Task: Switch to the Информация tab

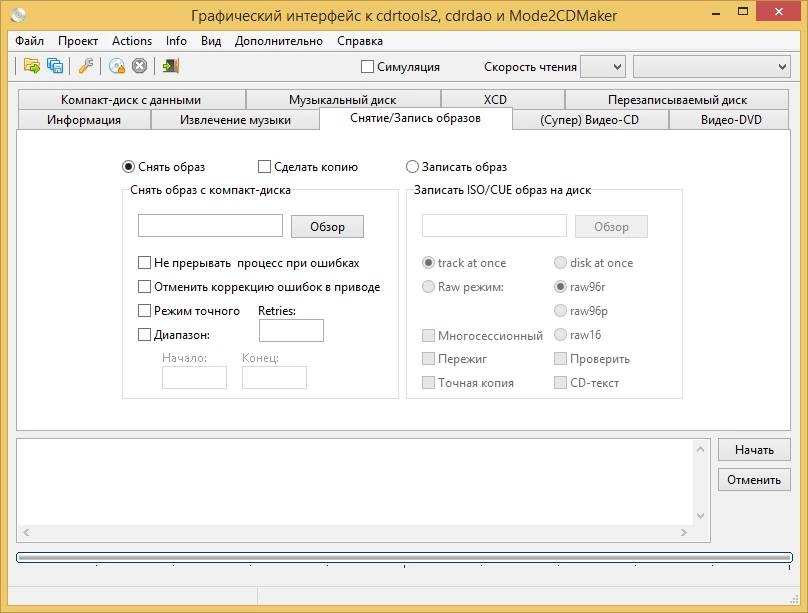Action: [84, 120]
